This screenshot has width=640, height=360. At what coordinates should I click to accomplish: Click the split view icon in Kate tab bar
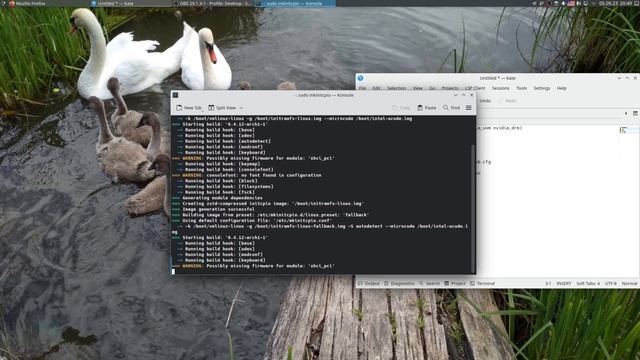point(636,113)
